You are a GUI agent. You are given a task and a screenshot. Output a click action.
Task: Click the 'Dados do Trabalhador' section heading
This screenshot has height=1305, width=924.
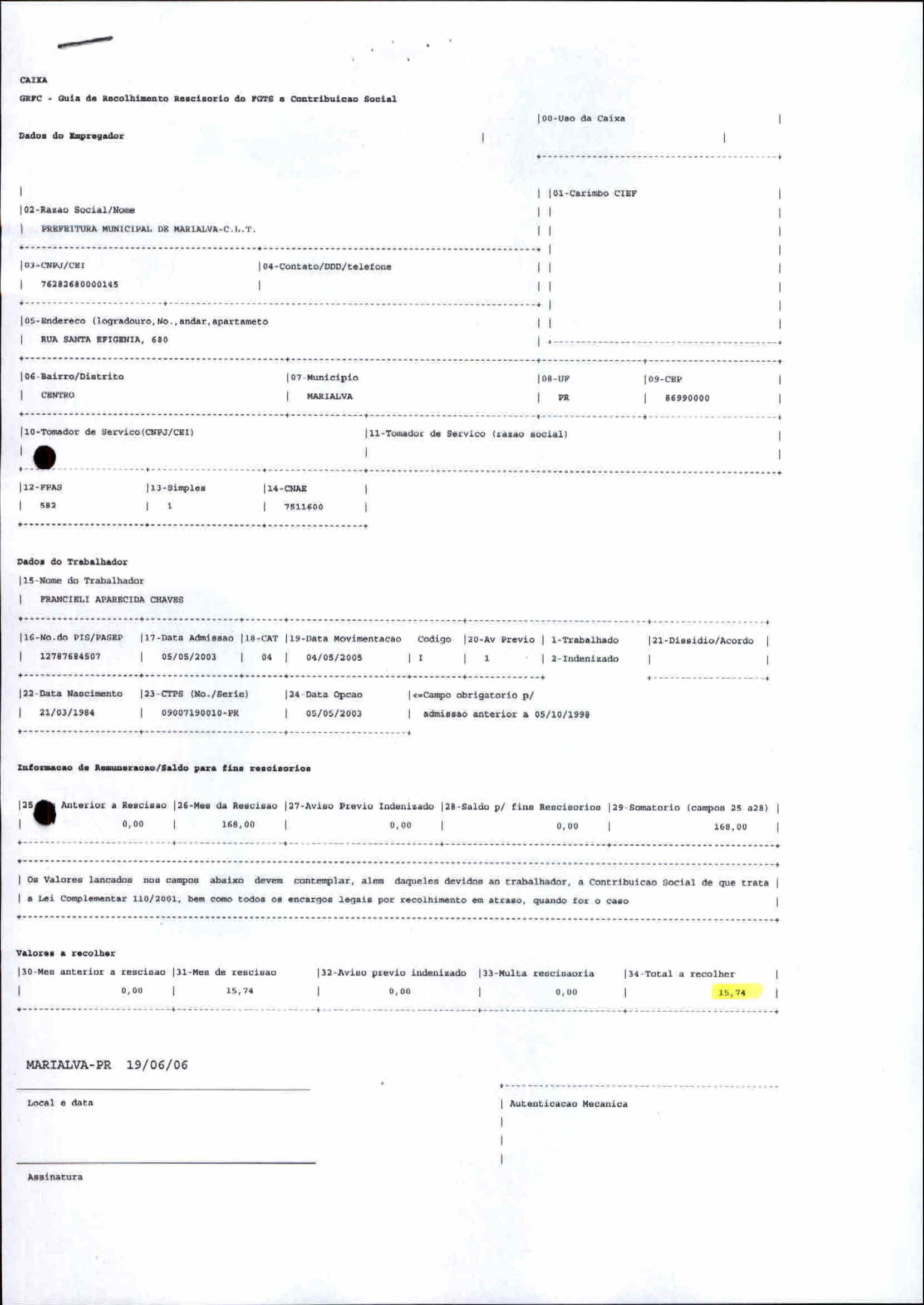[72, 562]
